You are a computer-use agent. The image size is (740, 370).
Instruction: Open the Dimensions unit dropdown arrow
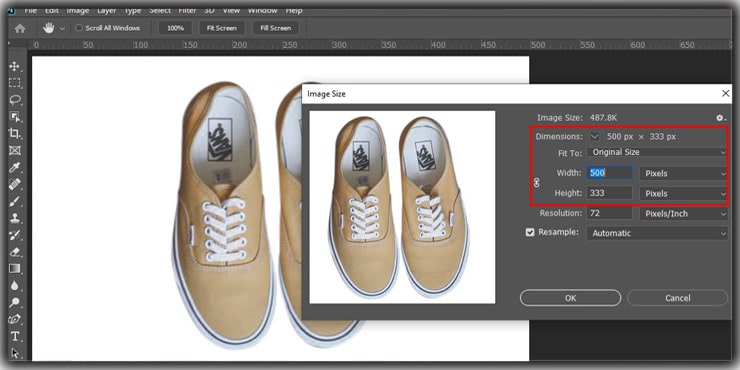pos(595,136)
